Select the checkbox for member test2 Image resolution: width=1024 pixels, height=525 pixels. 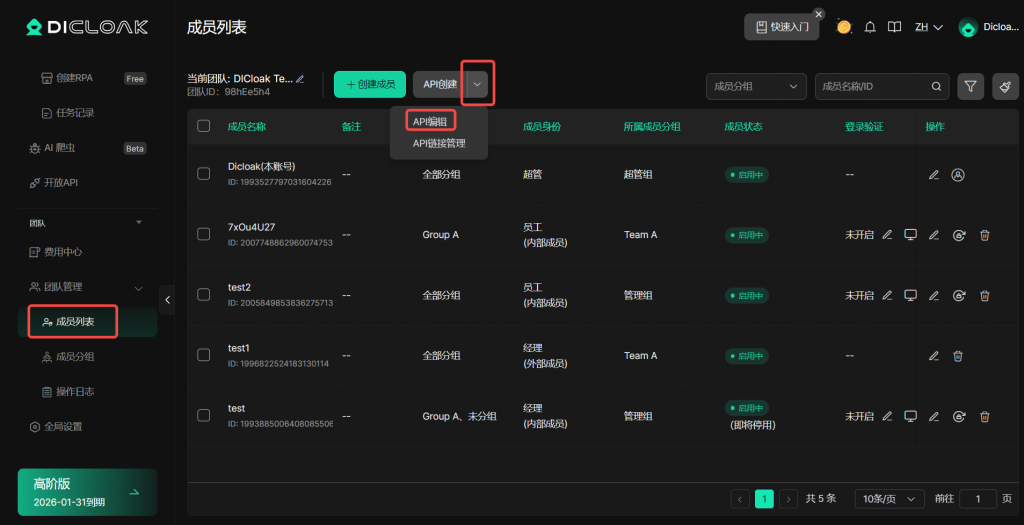[x=204, y=295]
